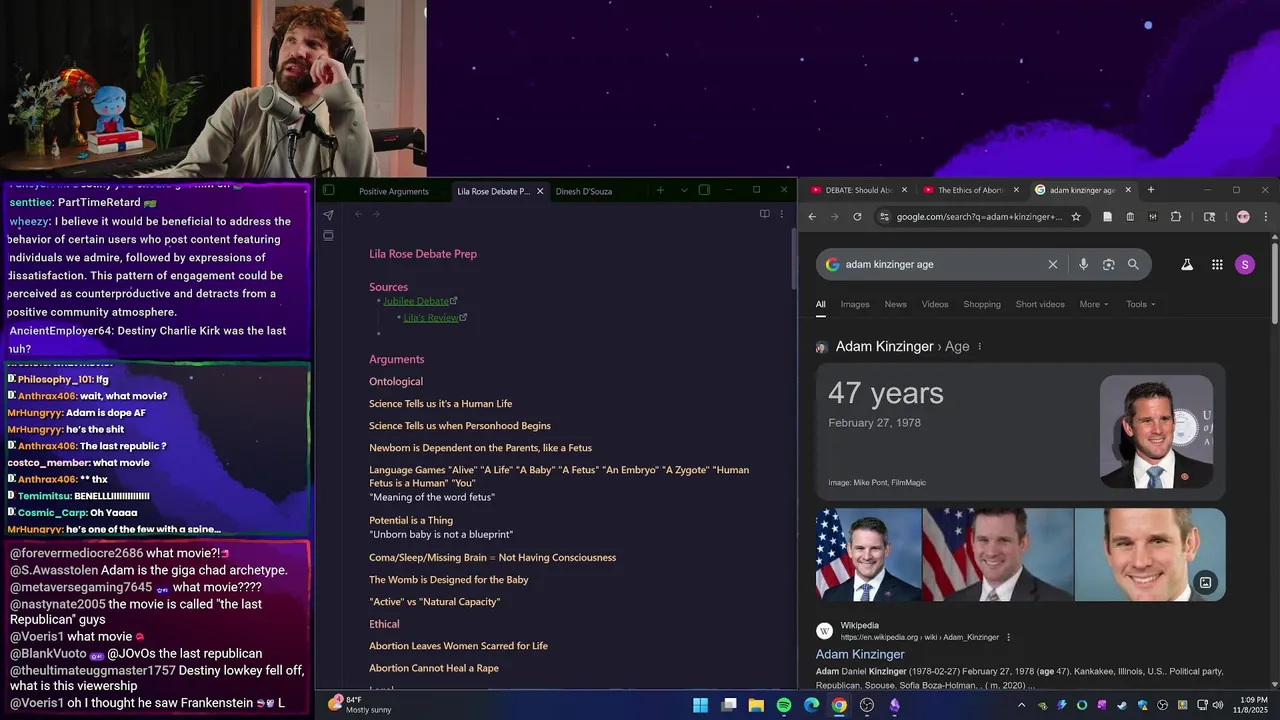Open the card view icon below the paper-plane icon in Obsidian
Viewport: 1280px width, 720px height.
click(x=328, y=236)
